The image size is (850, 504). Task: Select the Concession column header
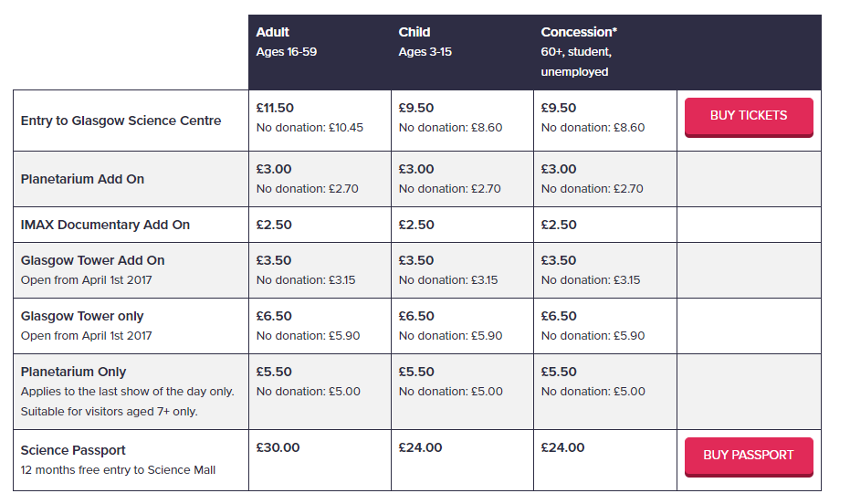(x=579, y=32)
